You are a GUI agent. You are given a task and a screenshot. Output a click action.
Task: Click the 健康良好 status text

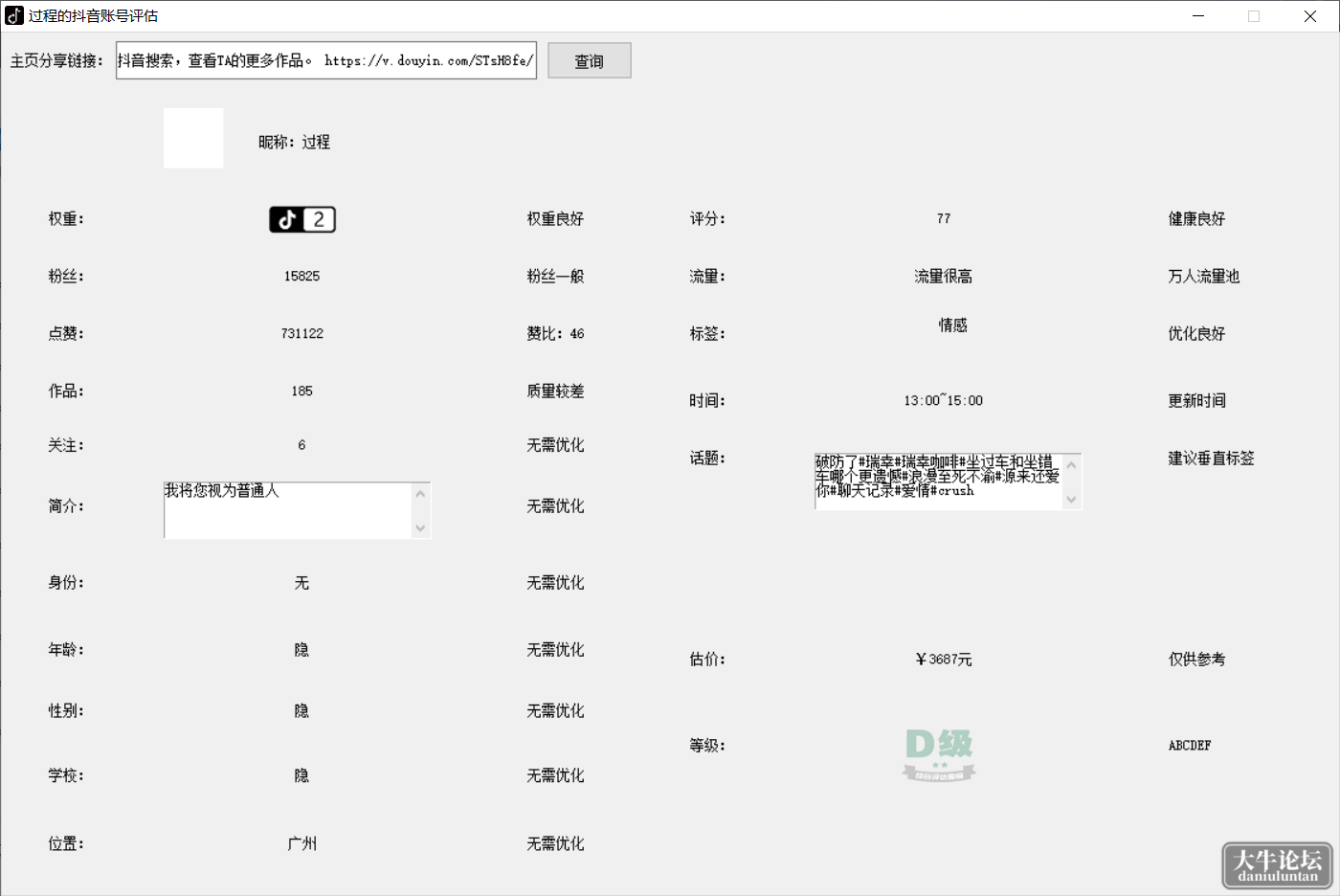(x=1197, y=219)
